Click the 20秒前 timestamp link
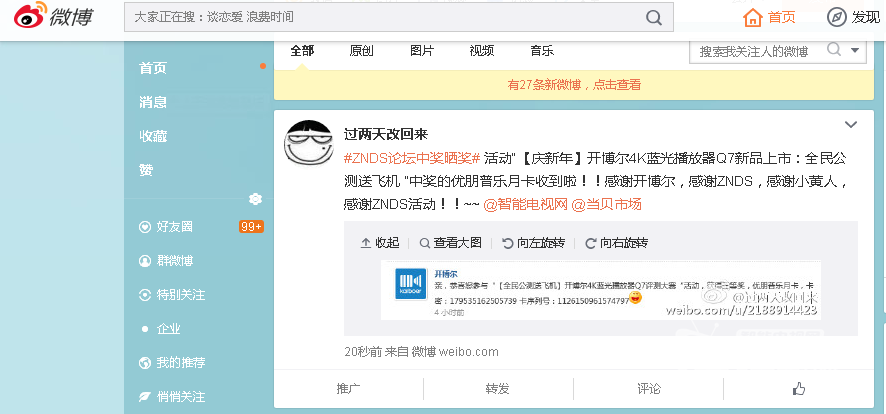The width and height of the screenshot is (886, 414). [363, 352]
